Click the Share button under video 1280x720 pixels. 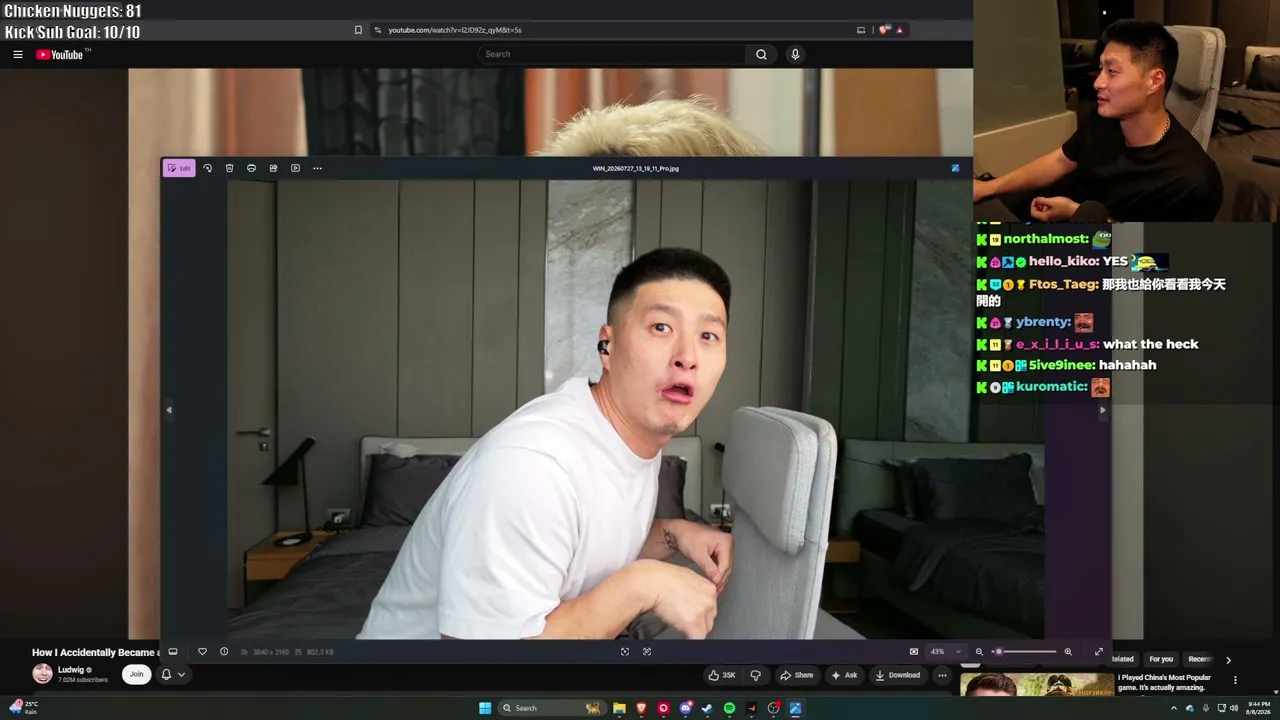click(x=797, y=675)
